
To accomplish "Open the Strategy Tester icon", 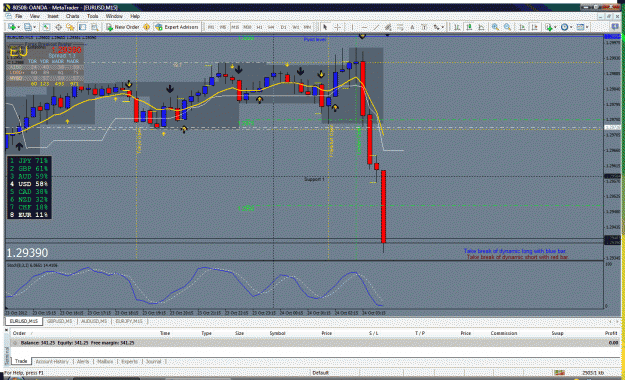I will 94,27.
